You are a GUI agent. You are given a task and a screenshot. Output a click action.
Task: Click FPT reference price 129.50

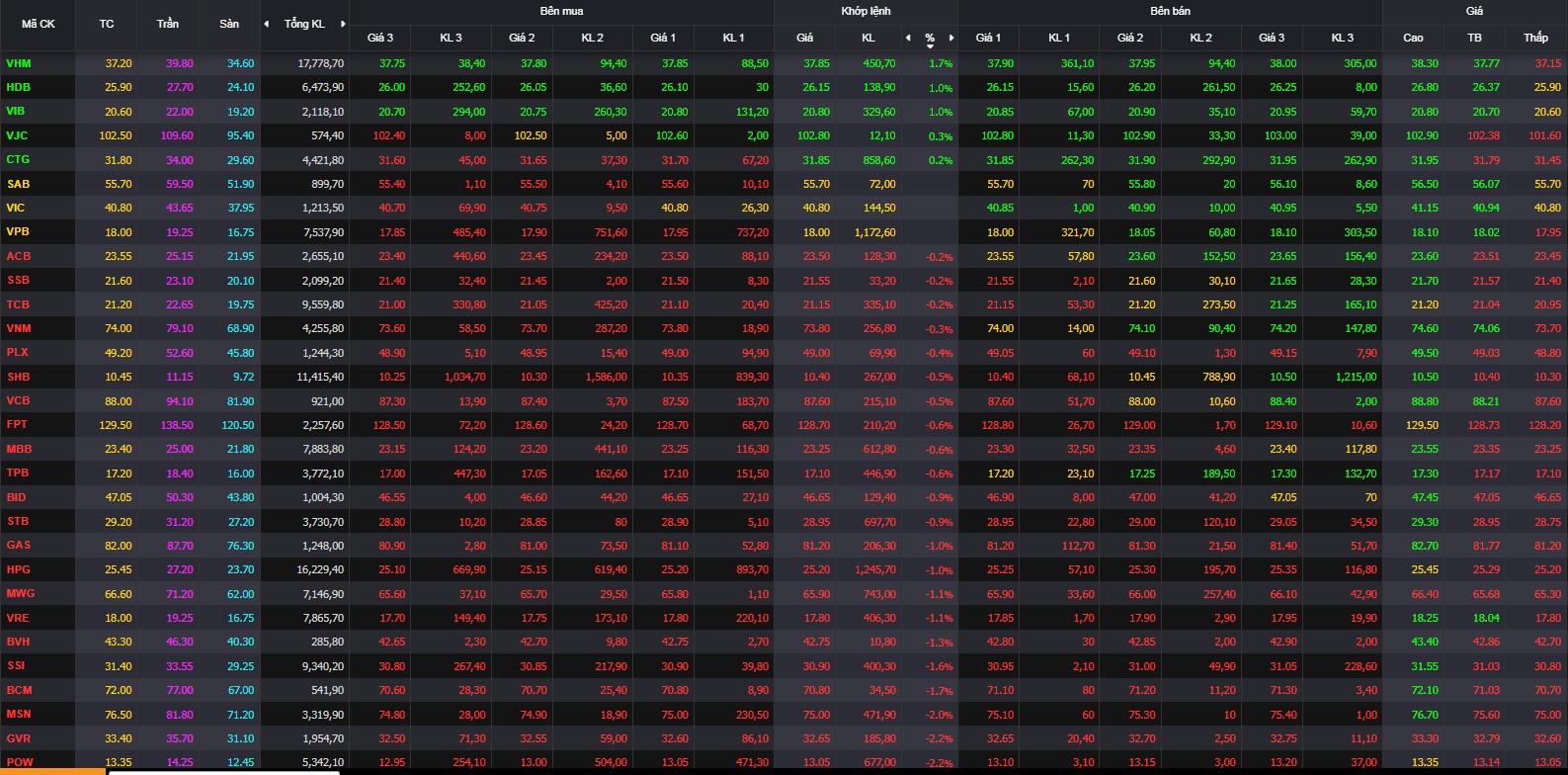[x=116, y=425]
